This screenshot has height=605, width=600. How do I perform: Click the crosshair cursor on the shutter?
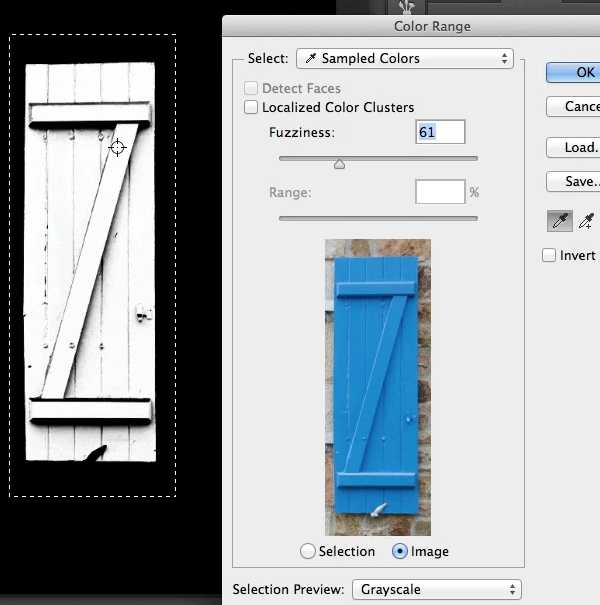coord(118,148)
